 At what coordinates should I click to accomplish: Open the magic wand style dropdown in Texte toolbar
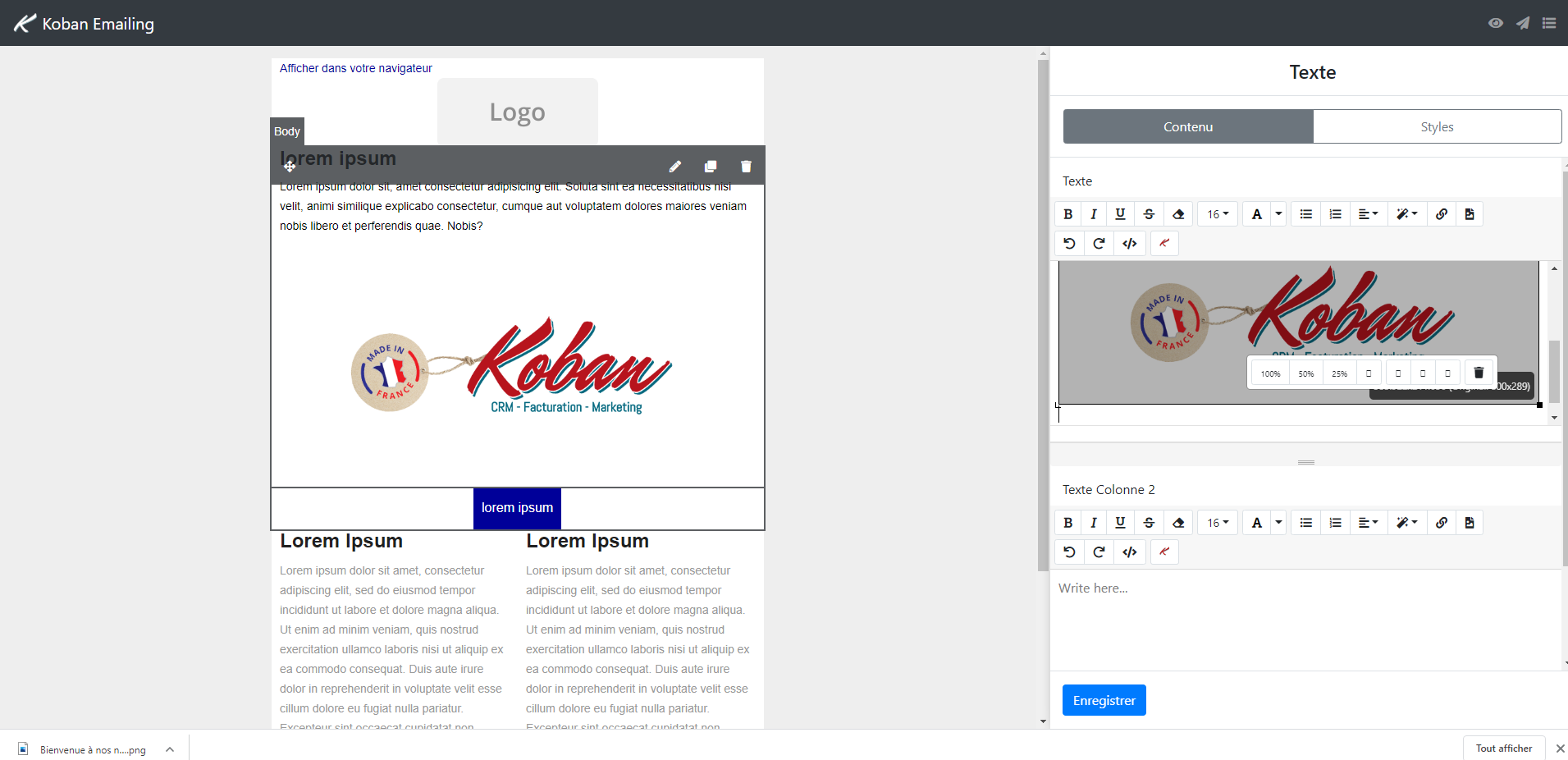click(1407, 214)
